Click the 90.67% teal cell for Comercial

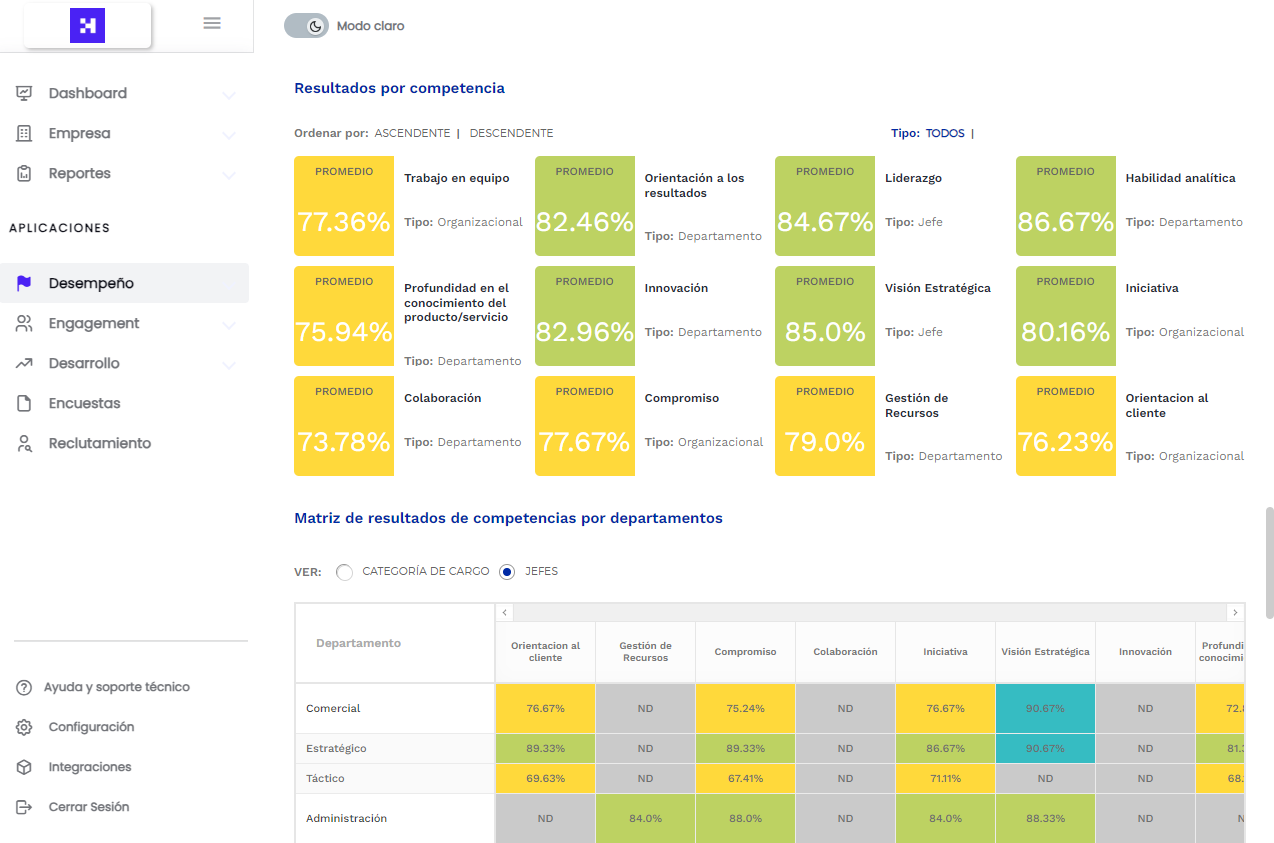(1045, 707)
